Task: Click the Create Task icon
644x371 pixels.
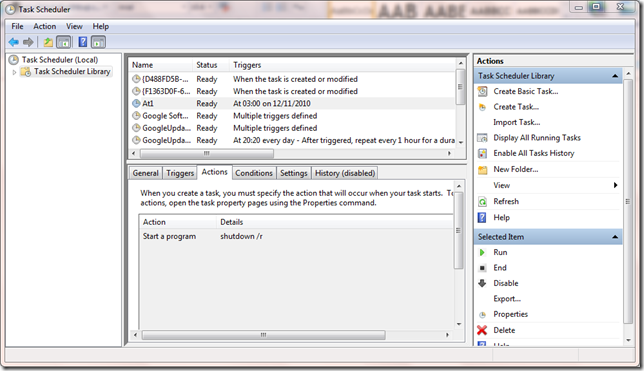Action: [483, 107]
